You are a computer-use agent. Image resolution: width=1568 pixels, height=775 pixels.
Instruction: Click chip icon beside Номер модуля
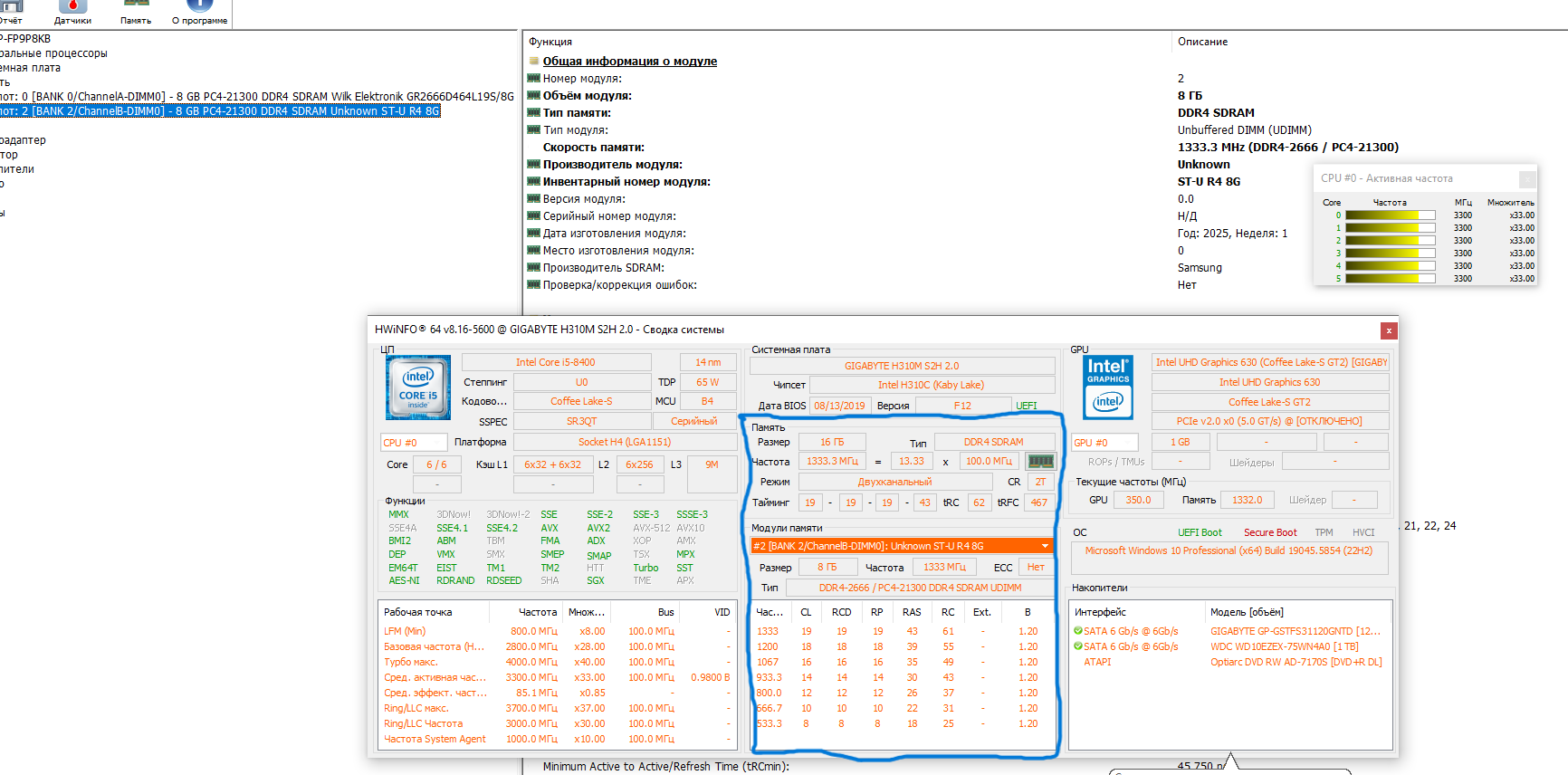(533, 79)
